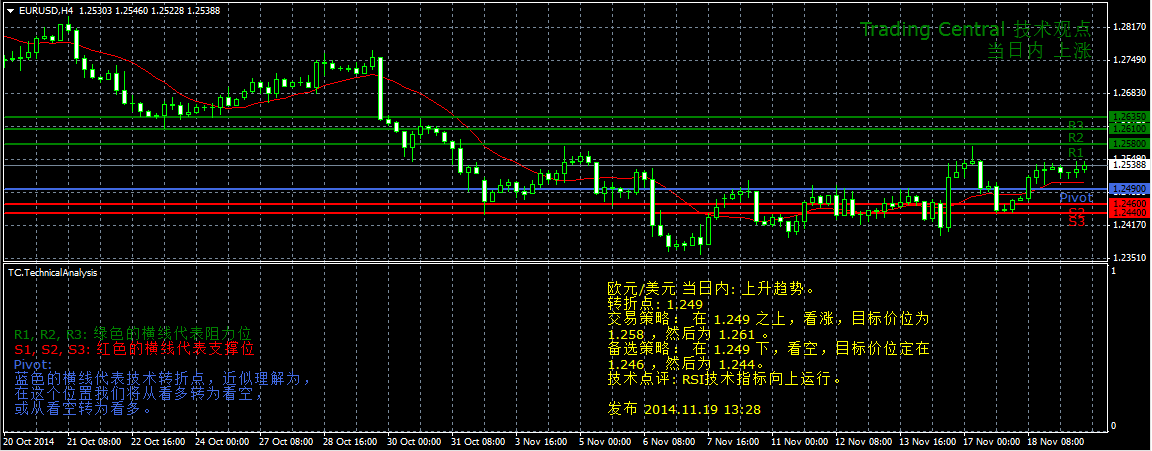Screen dimensions: 1152x451
Task: Click the 20 Oct 2014 date label
Action: [x=29, y=442]
